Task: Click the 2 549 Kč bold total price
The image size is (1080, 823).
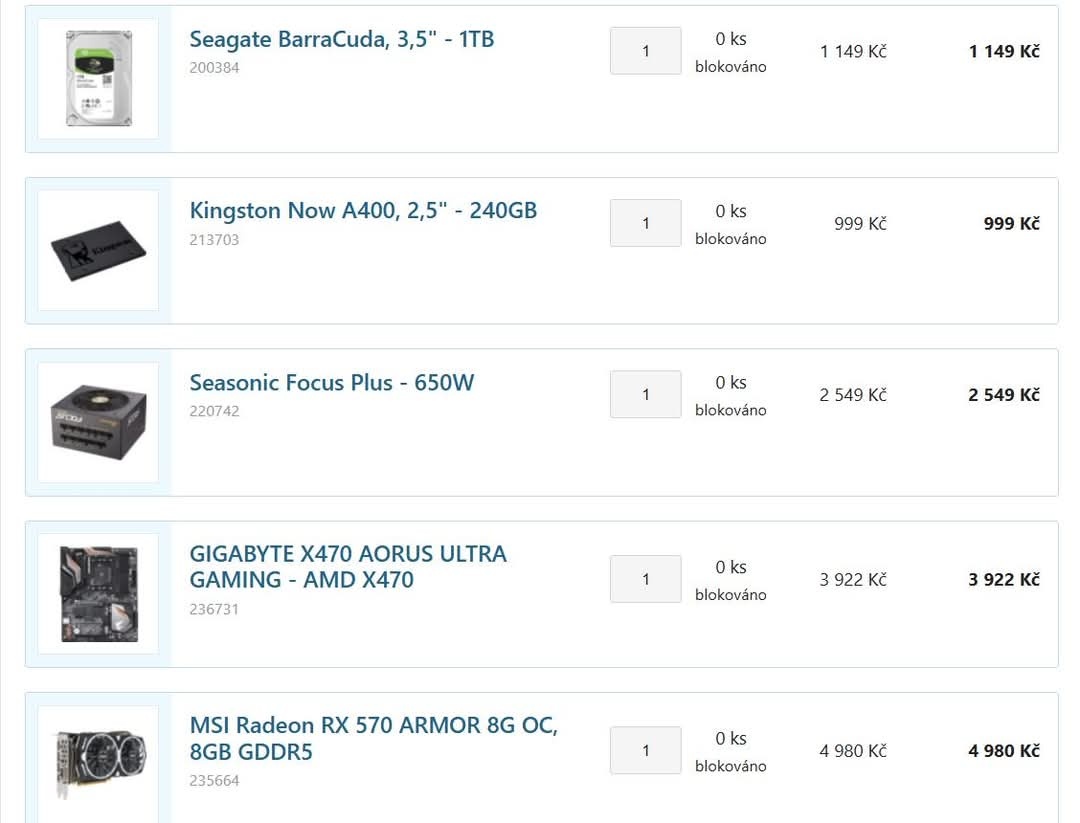Action: [1004, 395]
